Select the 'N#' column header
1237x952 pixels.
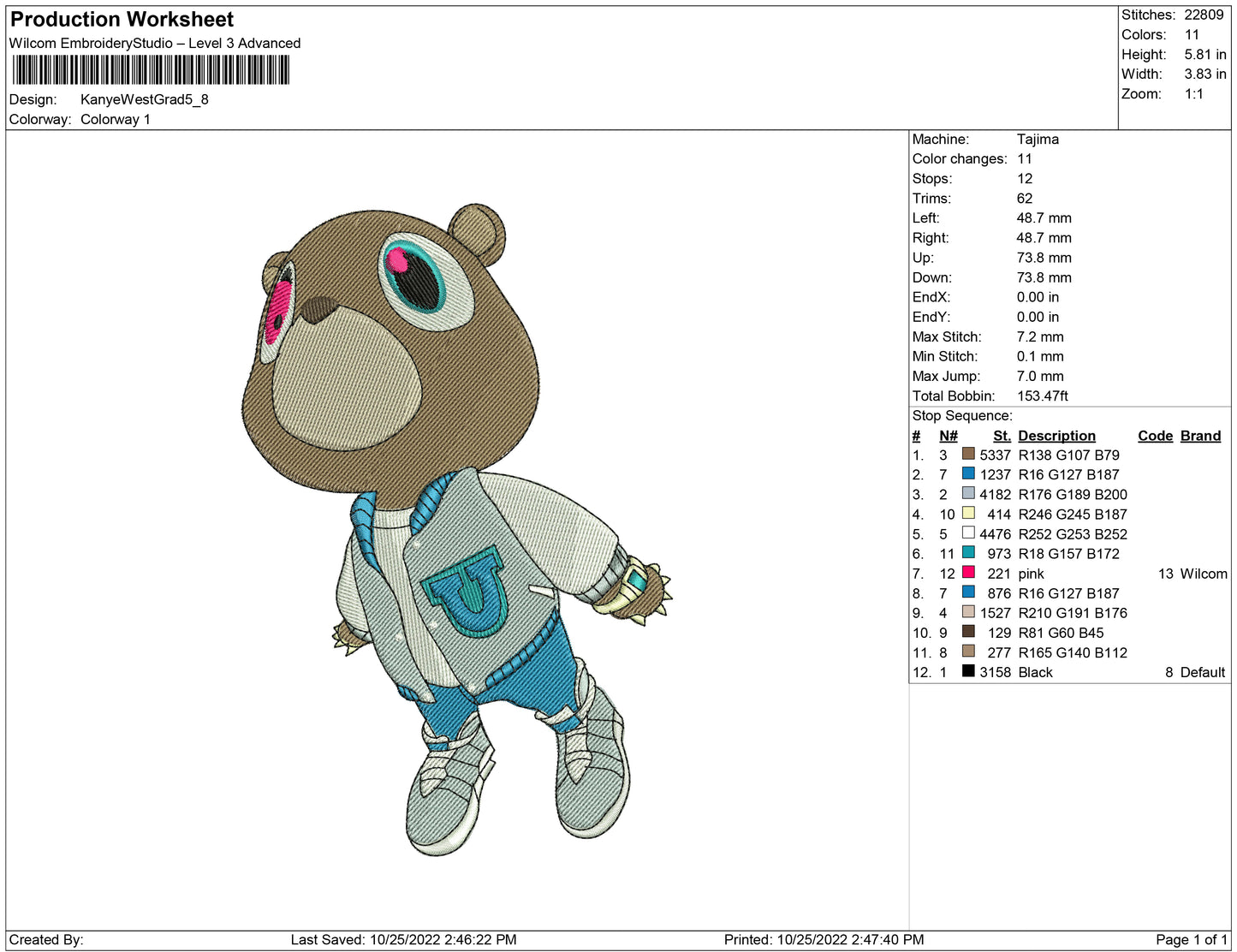pos(949,436)
